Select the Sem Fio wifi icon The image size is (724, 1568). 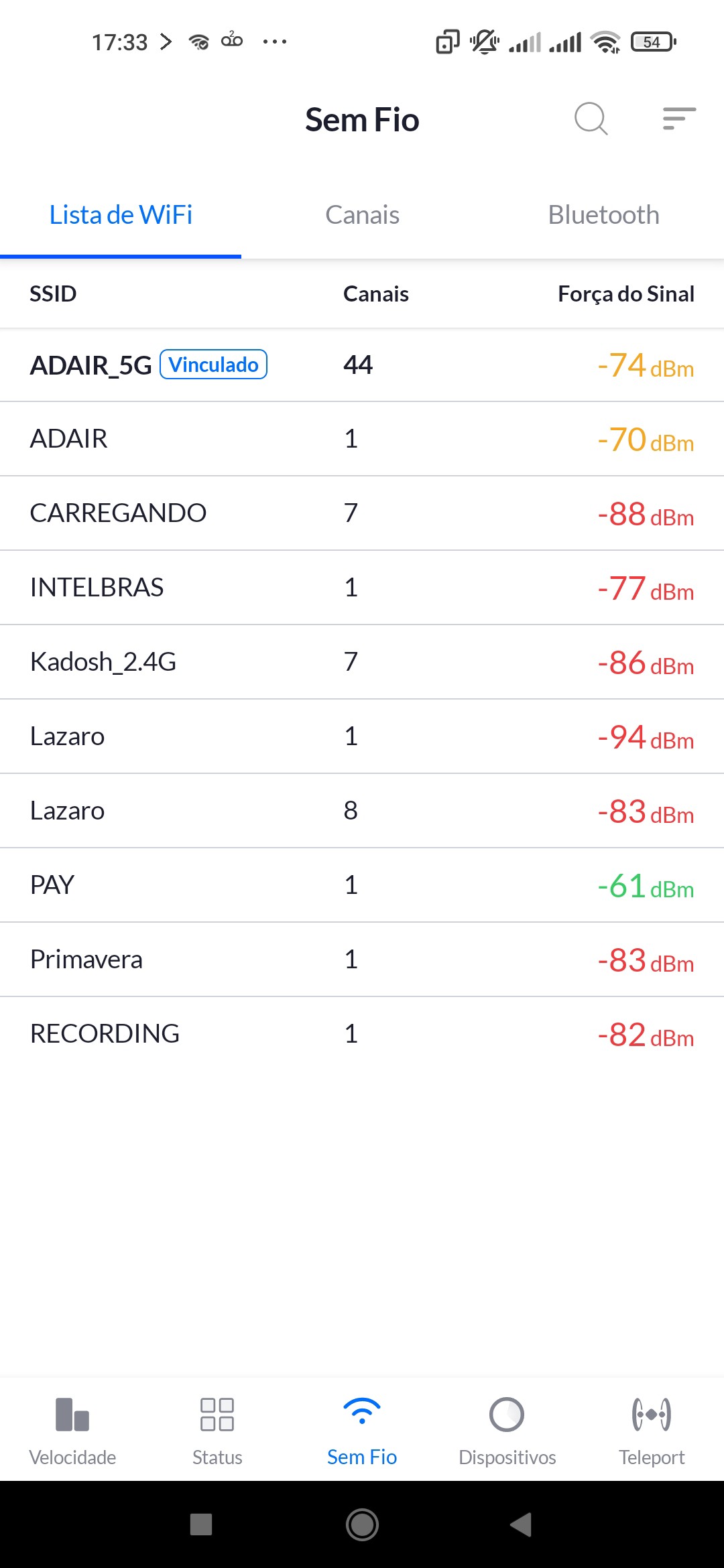pos(362,1413)
